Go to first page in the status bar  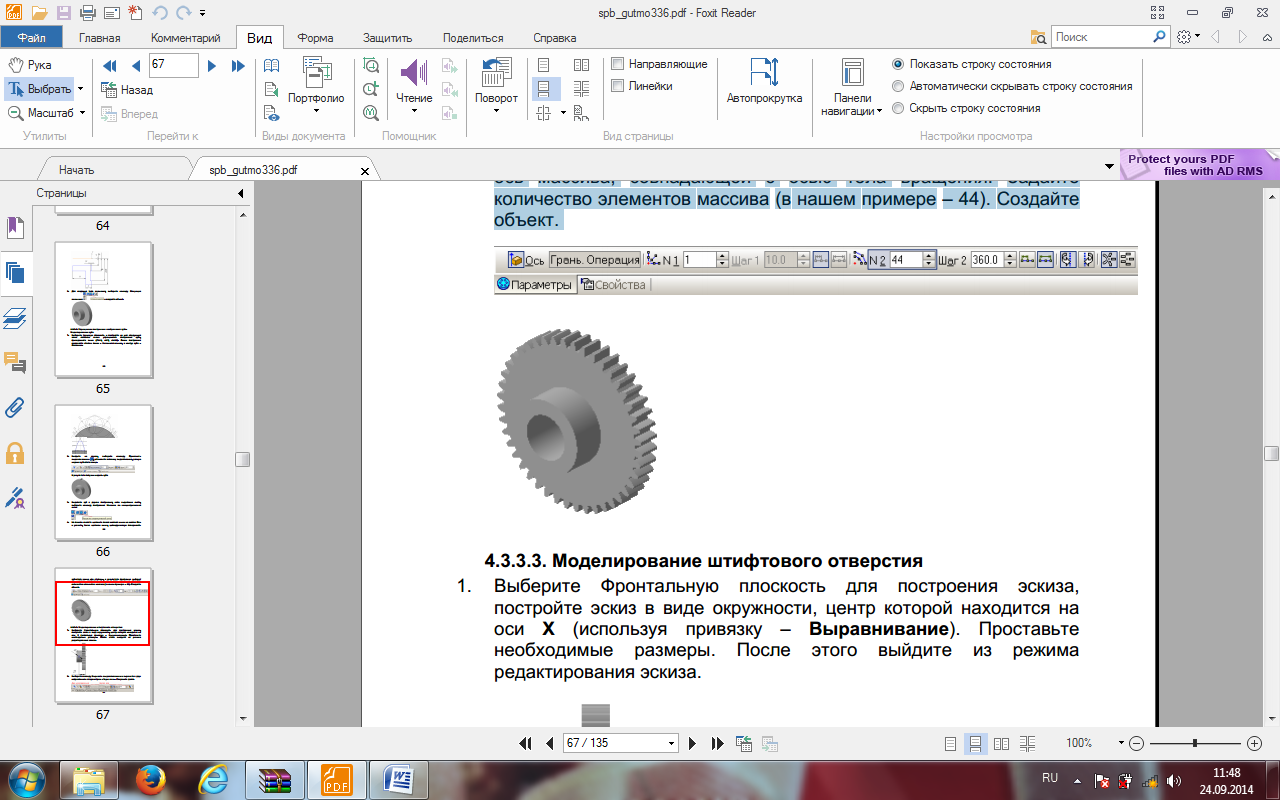(x=525, y=743)
